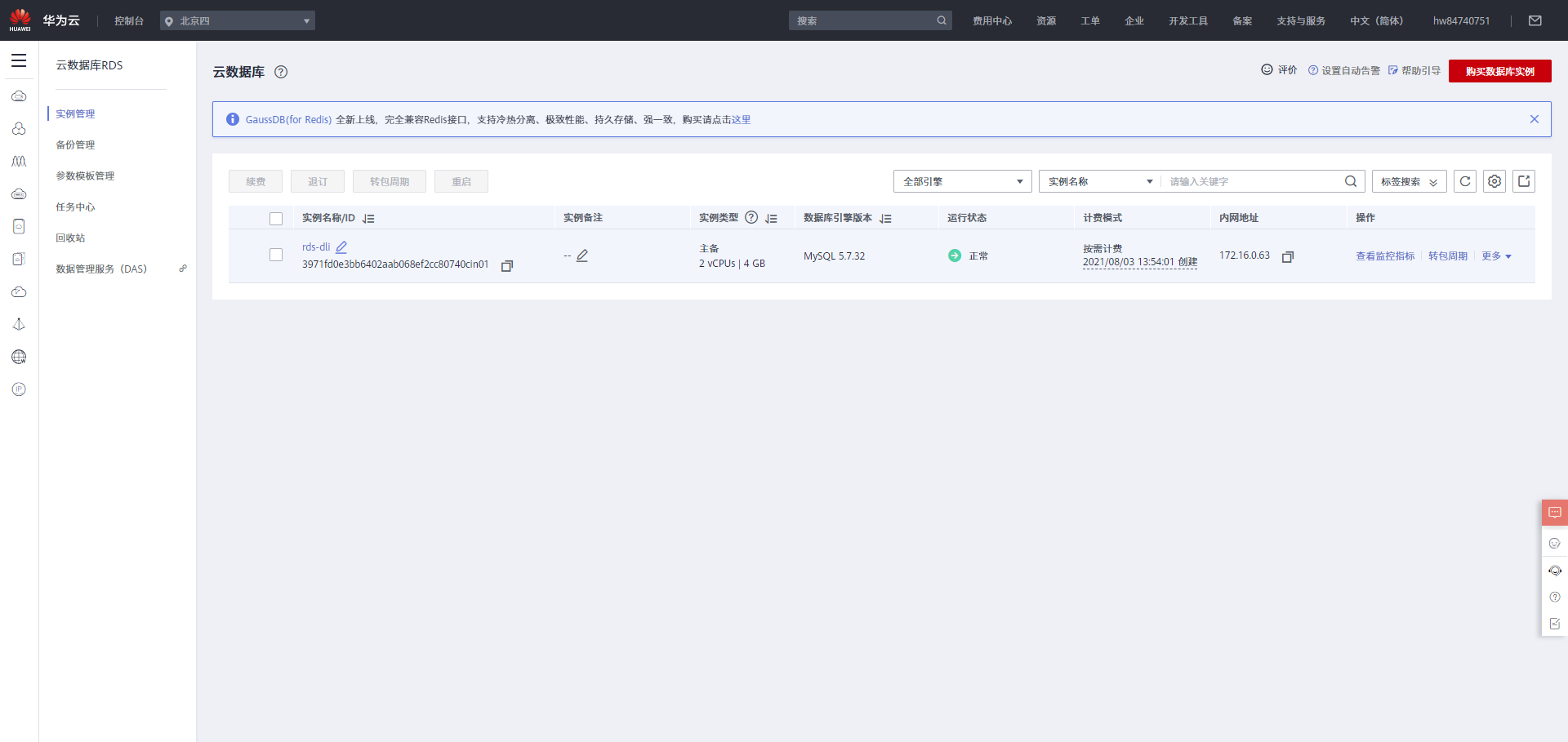Open 备份管理 in the sidebar
Image resolution: width=1568 pixels, height=742 pixels.
tap(75, 145)
